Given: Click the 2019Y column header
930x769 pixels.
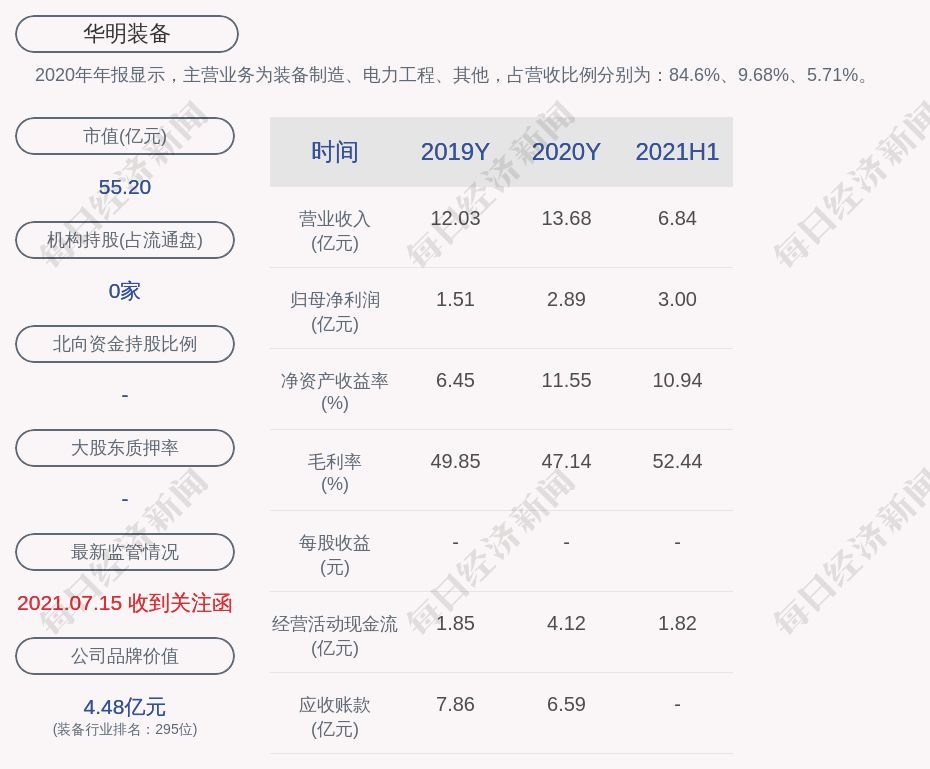Looking at the screenshot, I should pyautogui.click(x=455, y=152).
